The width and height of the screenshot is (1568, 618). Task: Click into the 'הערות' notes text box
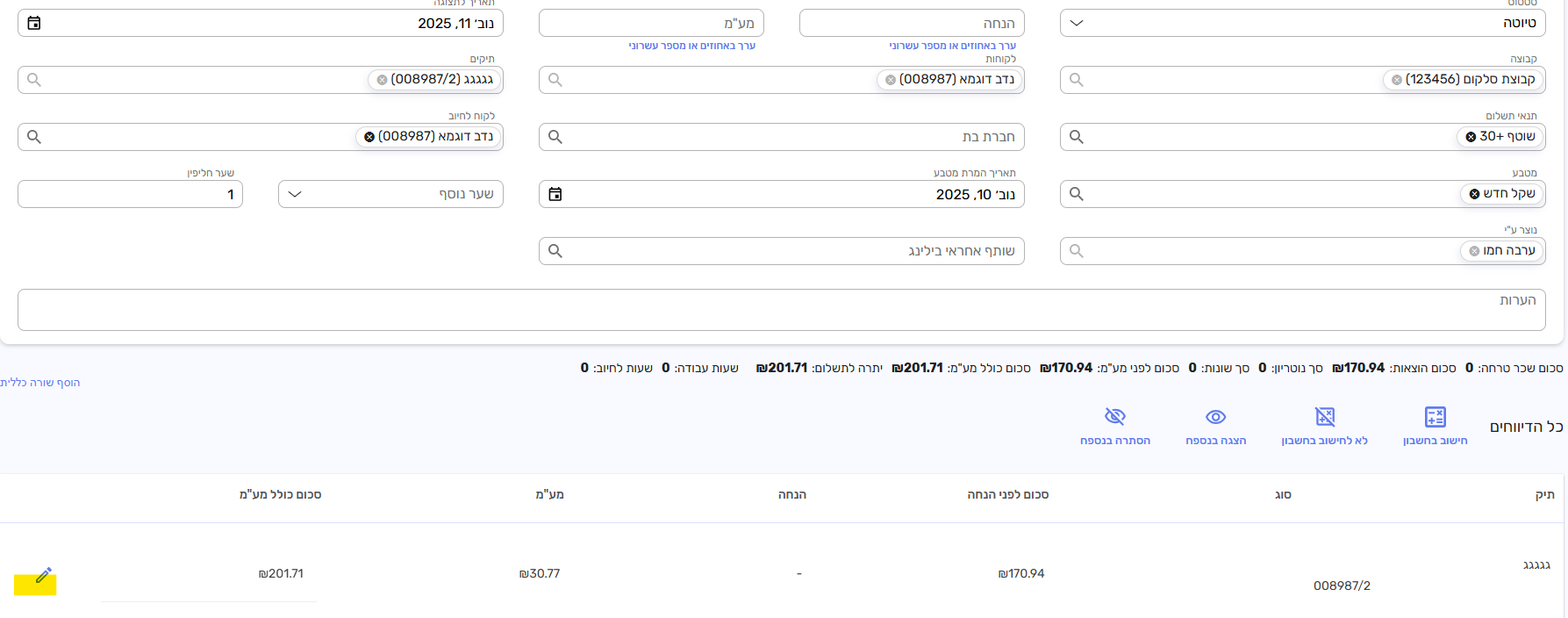(781, 311)
